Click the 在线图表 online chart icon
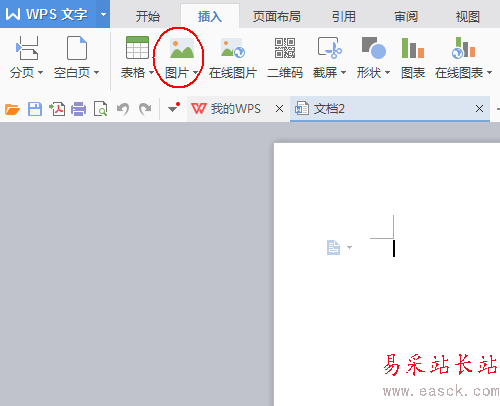Image resolution: width=500 pixels, height=406 pixels. 463,48
